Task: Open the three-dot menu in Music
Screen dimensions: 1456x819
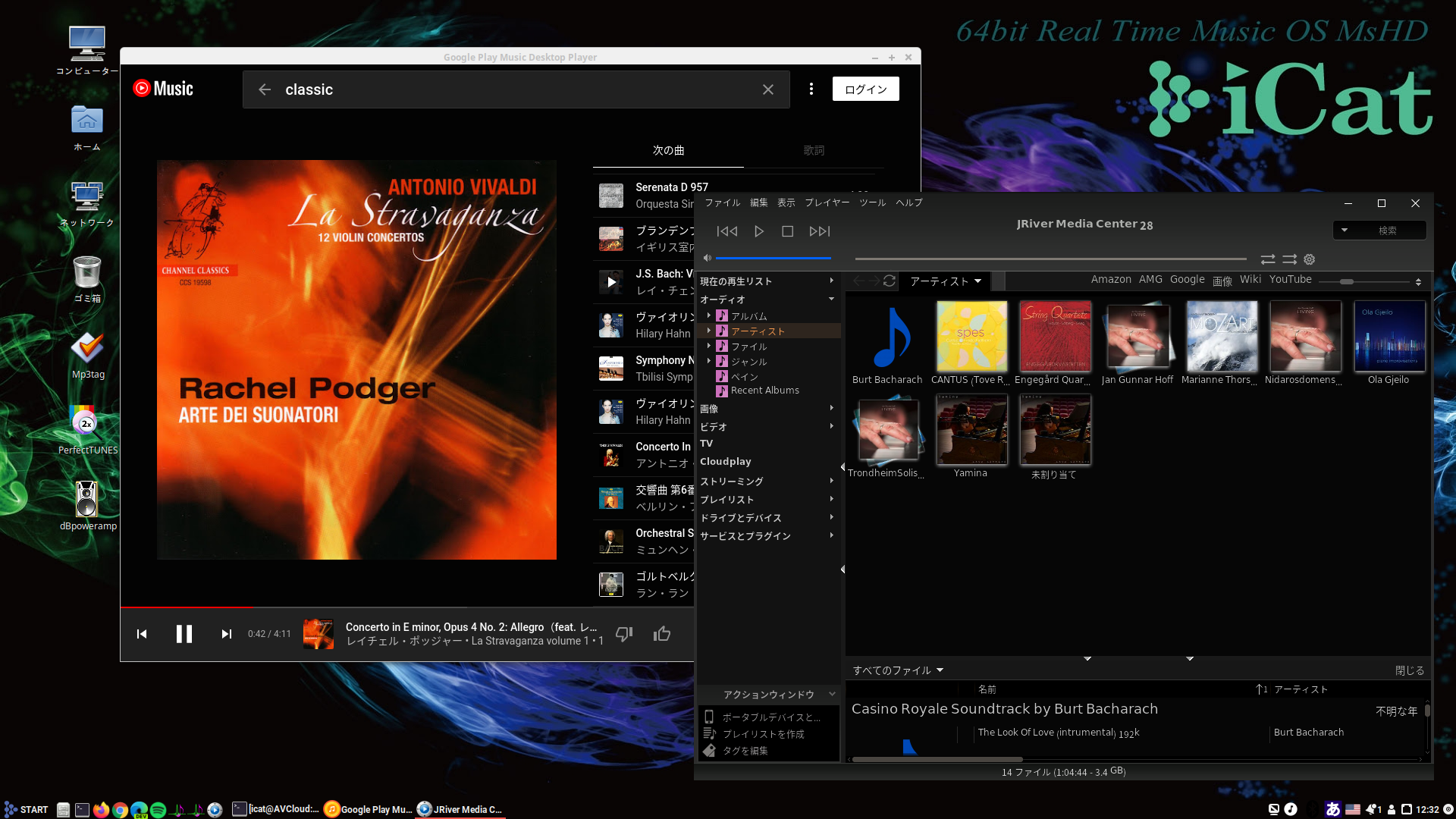Action: 811,89
